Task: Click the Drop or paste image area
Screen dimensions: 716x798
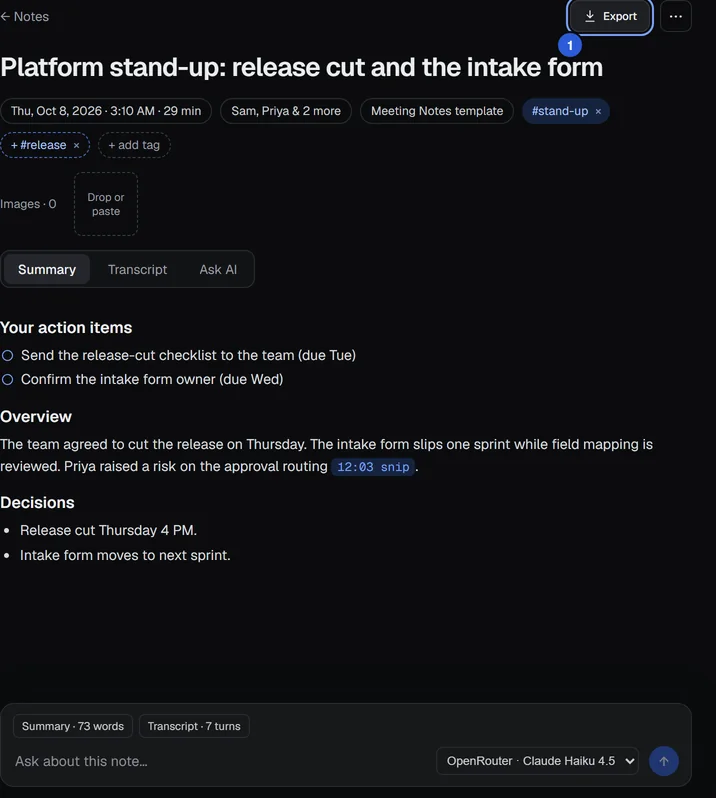Action: pos(106,204)
